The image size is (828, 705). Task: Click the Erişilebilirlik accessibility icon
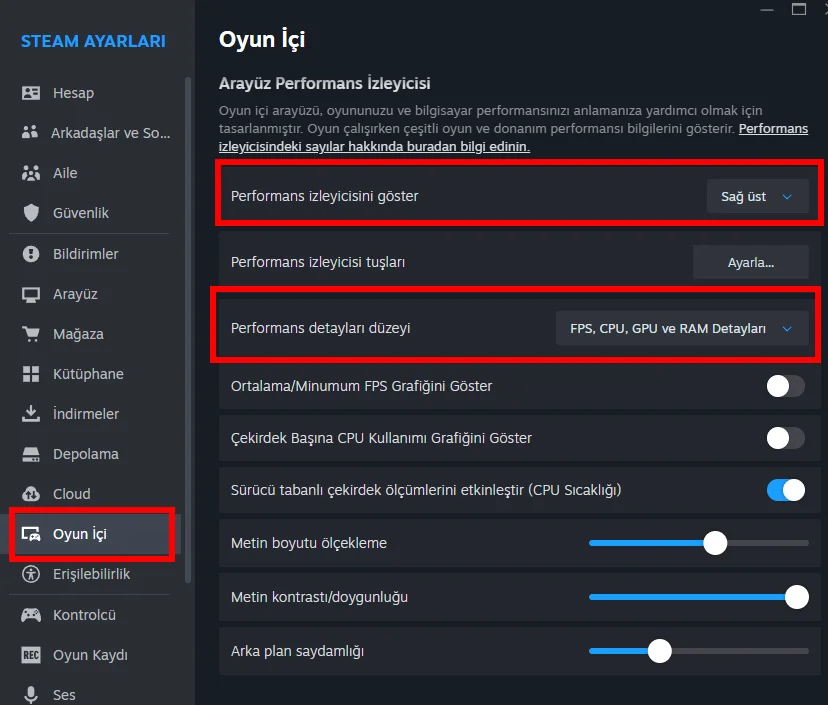coord(31,574)
